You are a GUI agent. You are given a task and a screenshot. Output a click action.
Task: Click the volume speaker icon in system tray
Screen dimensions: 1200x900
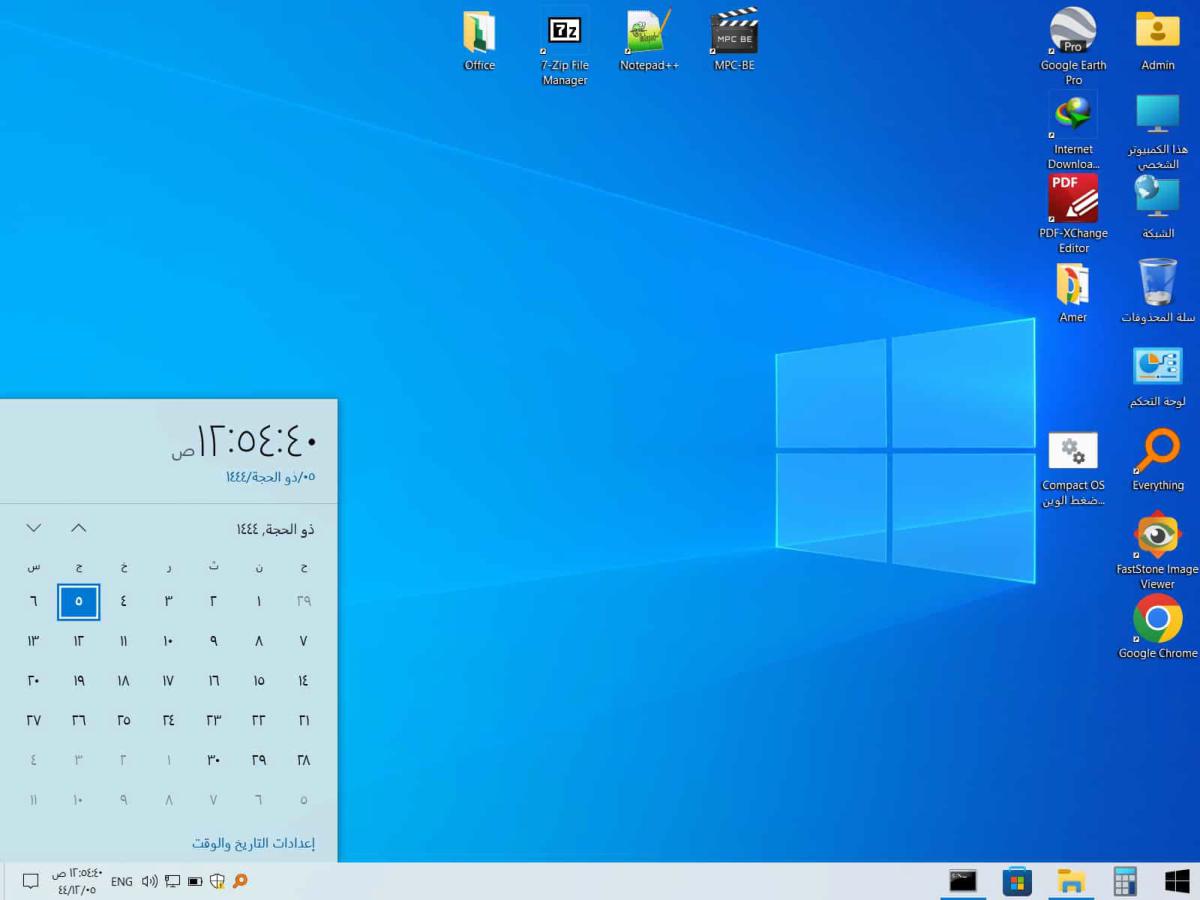click(149, 881)
